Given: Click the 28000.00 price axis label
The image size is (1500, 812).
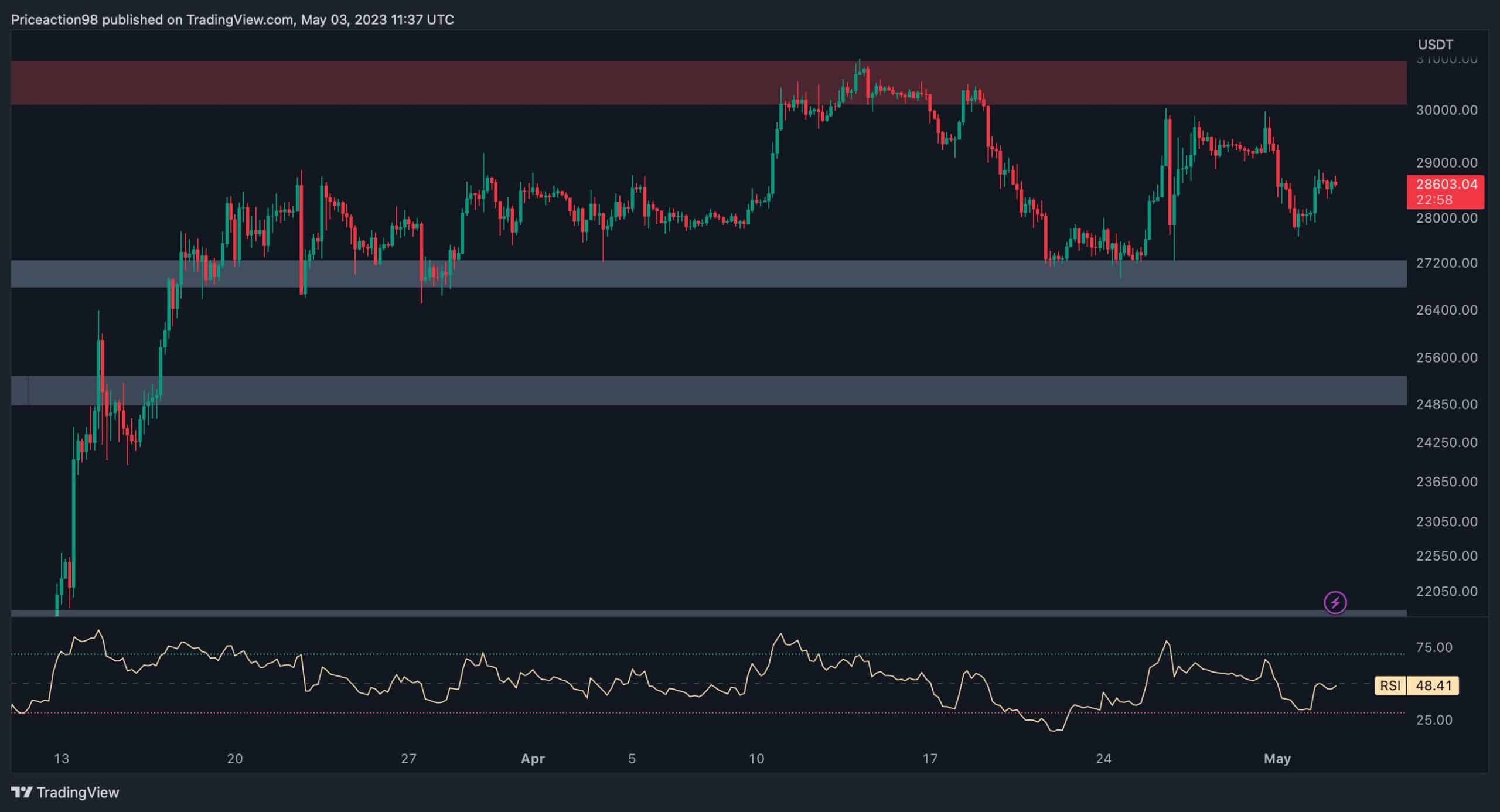Looking at the screenshot, I should 1447,218.
